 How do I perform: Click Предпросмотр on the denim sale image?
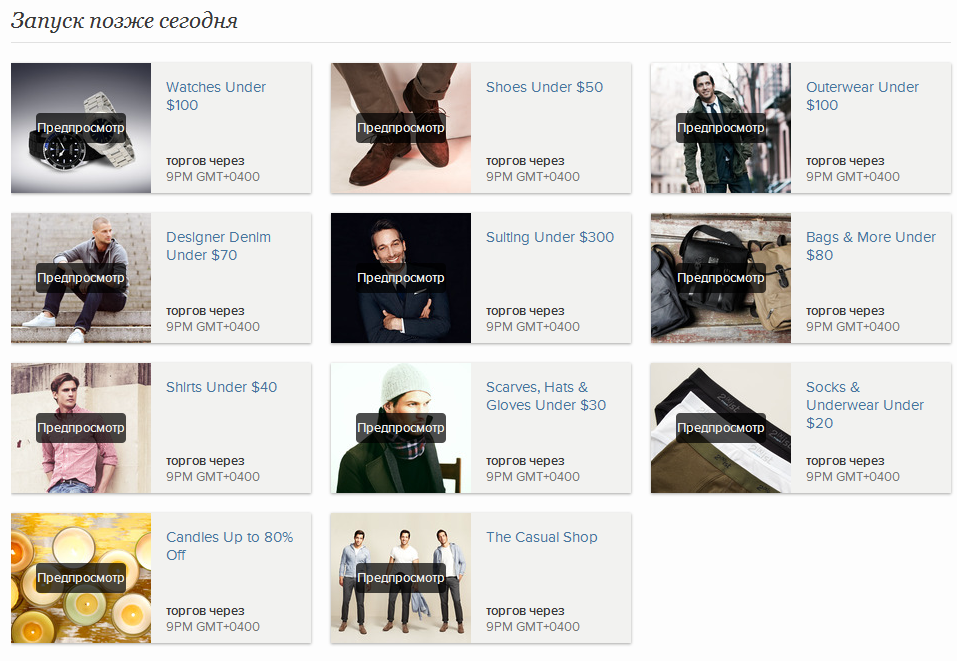81,278
